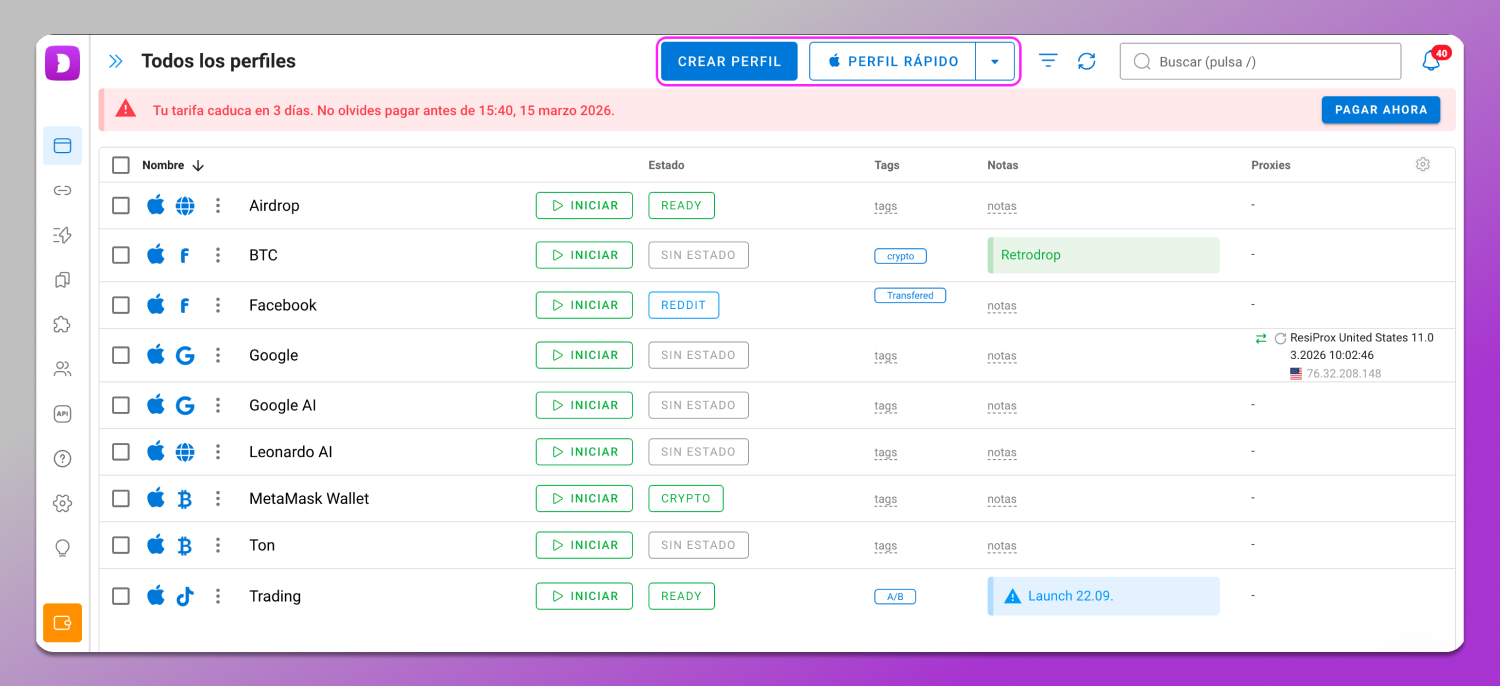Open the API section in the sidebar
This screenshot has height=686, width=1500.
point(62,413)
